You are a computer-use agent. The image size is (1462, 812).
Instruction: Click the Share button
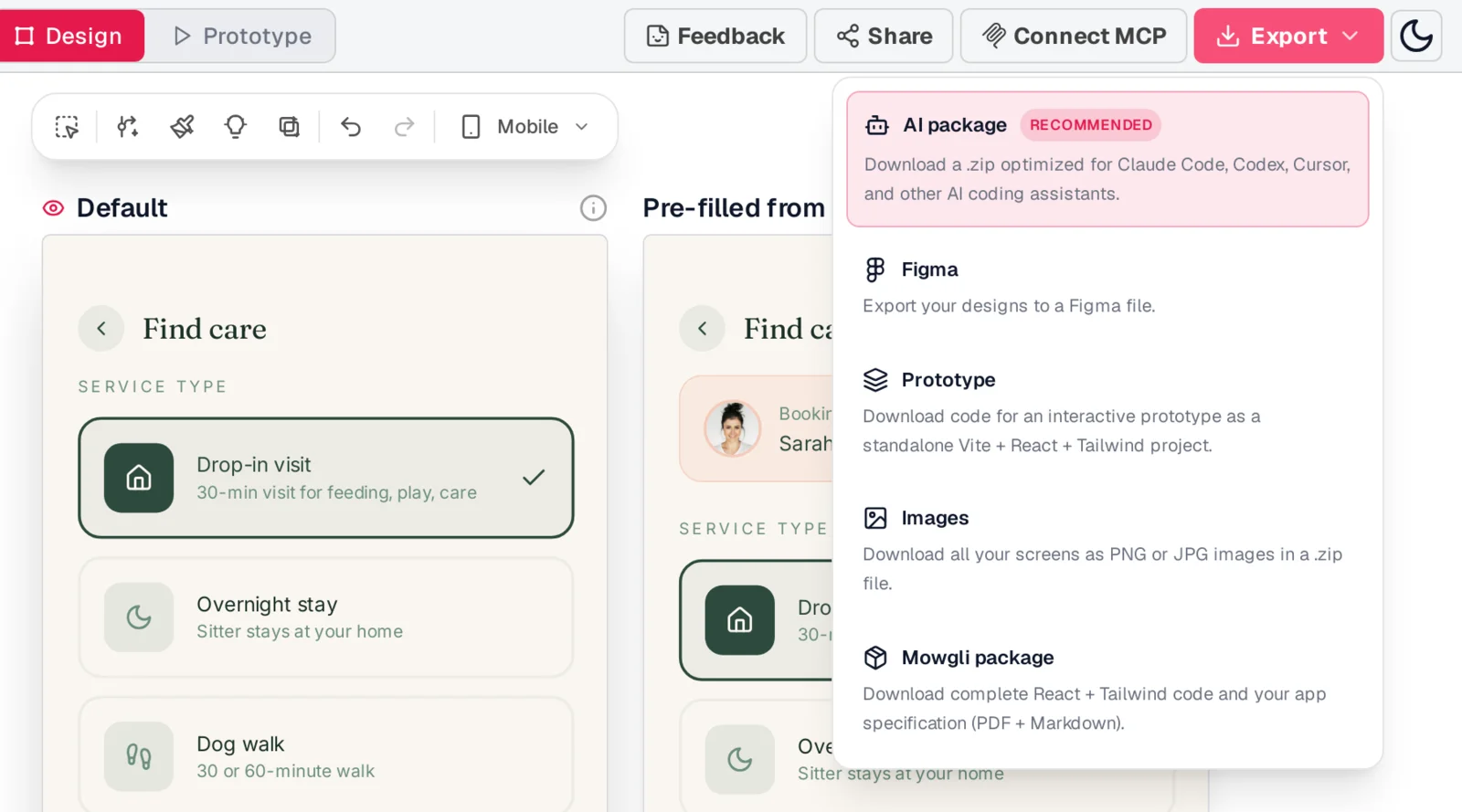[x=884, y=36]
